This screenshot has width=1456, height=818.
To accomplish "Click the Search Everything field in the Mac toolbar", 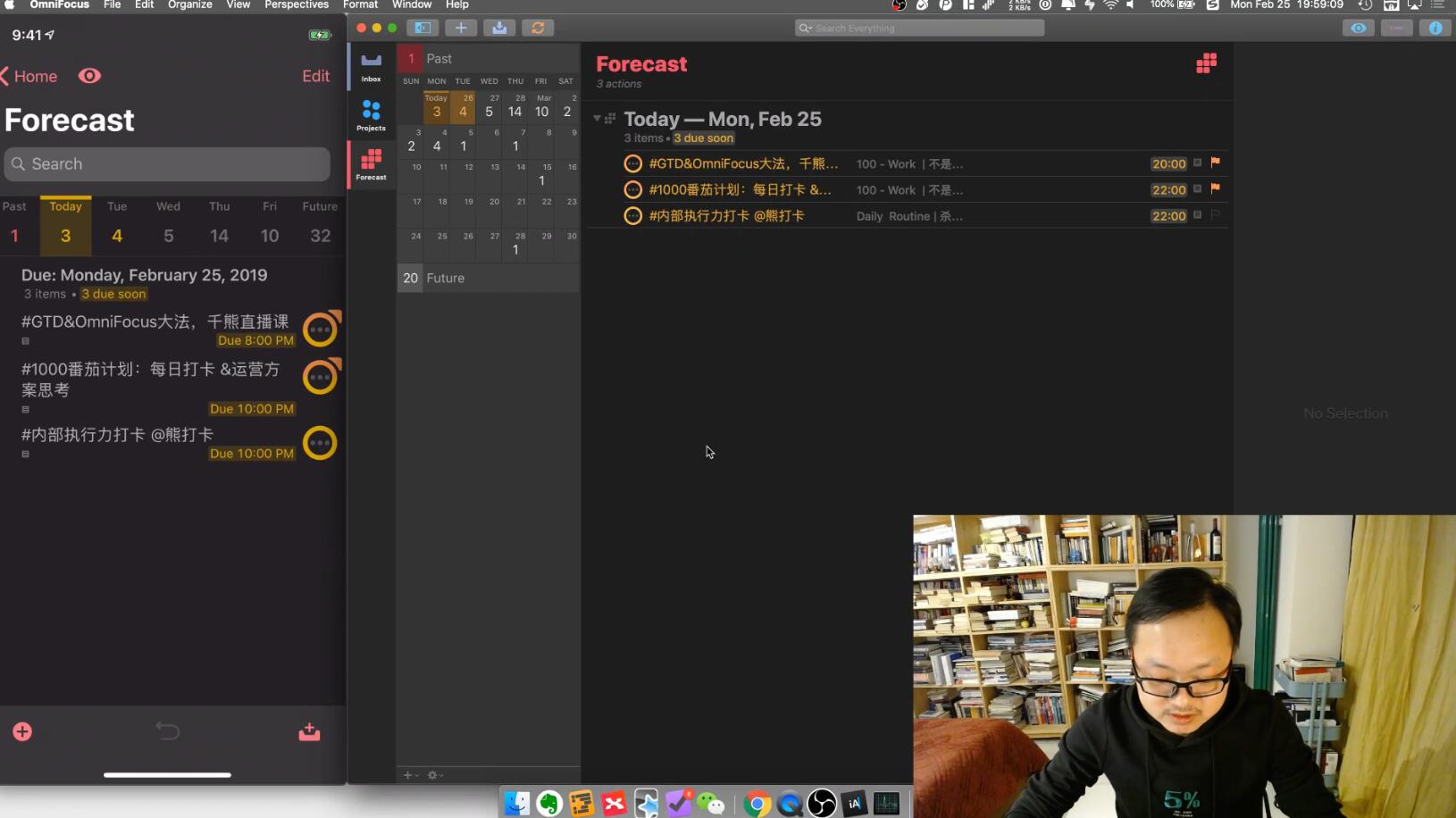I will point(920,28).
